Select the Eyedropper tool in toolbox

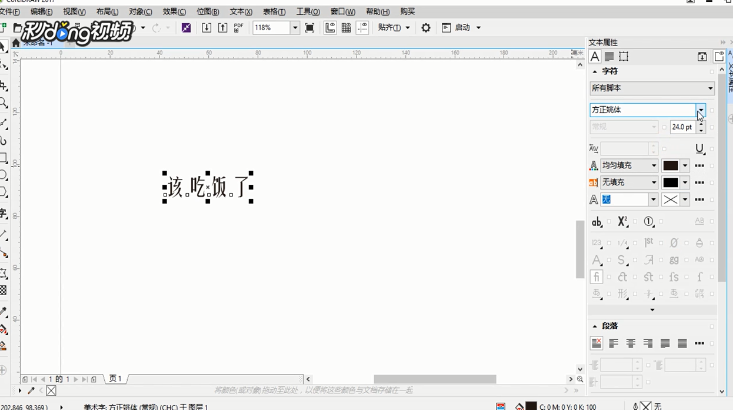pyautogui.click(x=3, y=311)
